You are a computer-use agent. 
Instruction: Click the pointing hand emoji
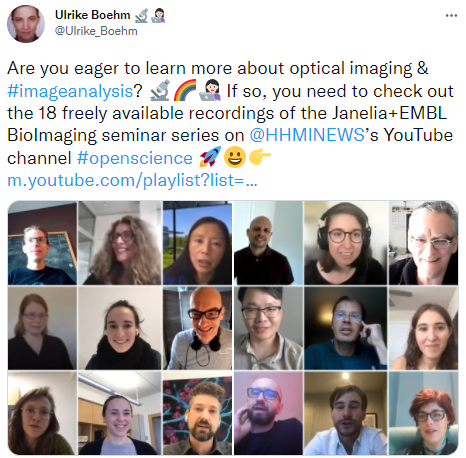pos(260,157)
